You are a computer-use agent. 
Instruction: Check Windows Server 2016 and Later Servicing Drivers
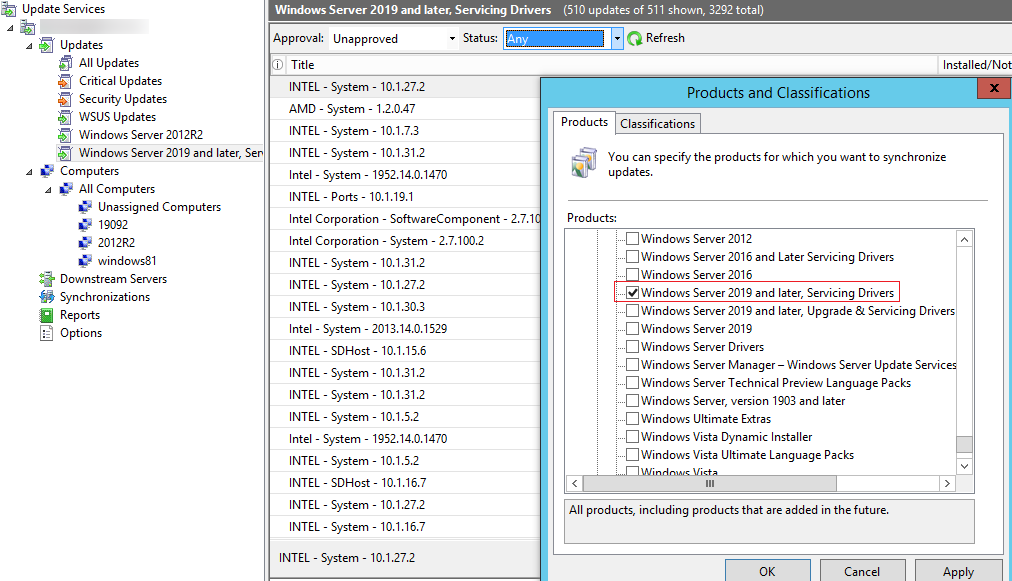(632, 257)
